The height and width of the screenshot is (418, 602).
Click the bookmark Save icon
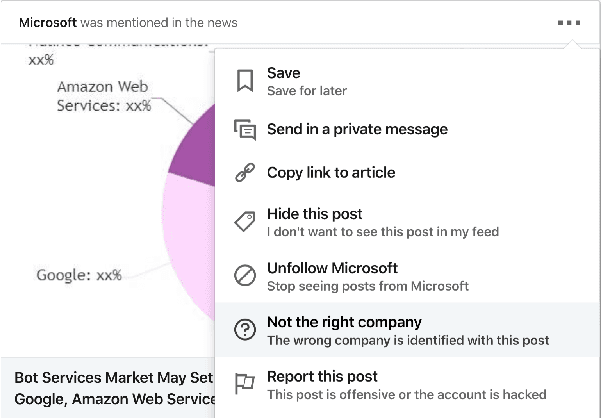coord(244,81)
